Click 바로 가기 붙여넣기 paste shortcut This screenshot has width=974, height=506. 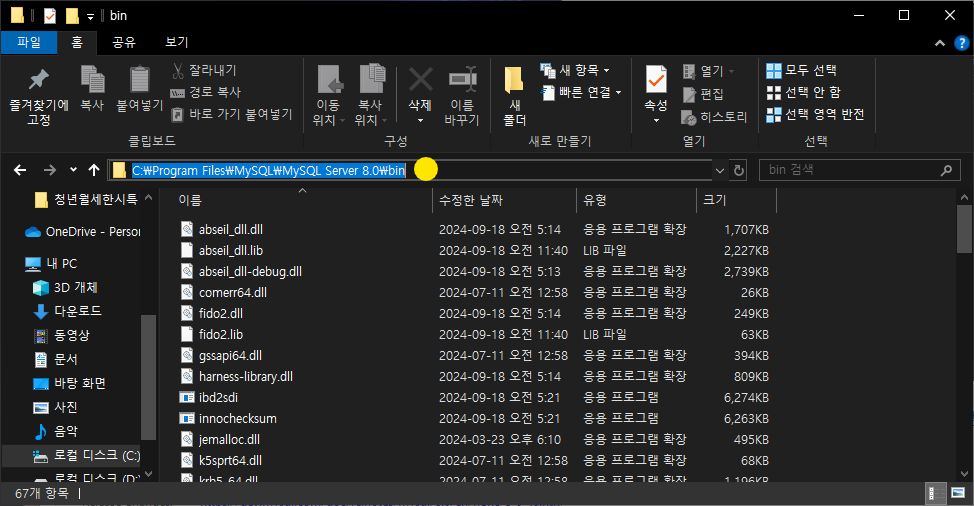(232, 114)
